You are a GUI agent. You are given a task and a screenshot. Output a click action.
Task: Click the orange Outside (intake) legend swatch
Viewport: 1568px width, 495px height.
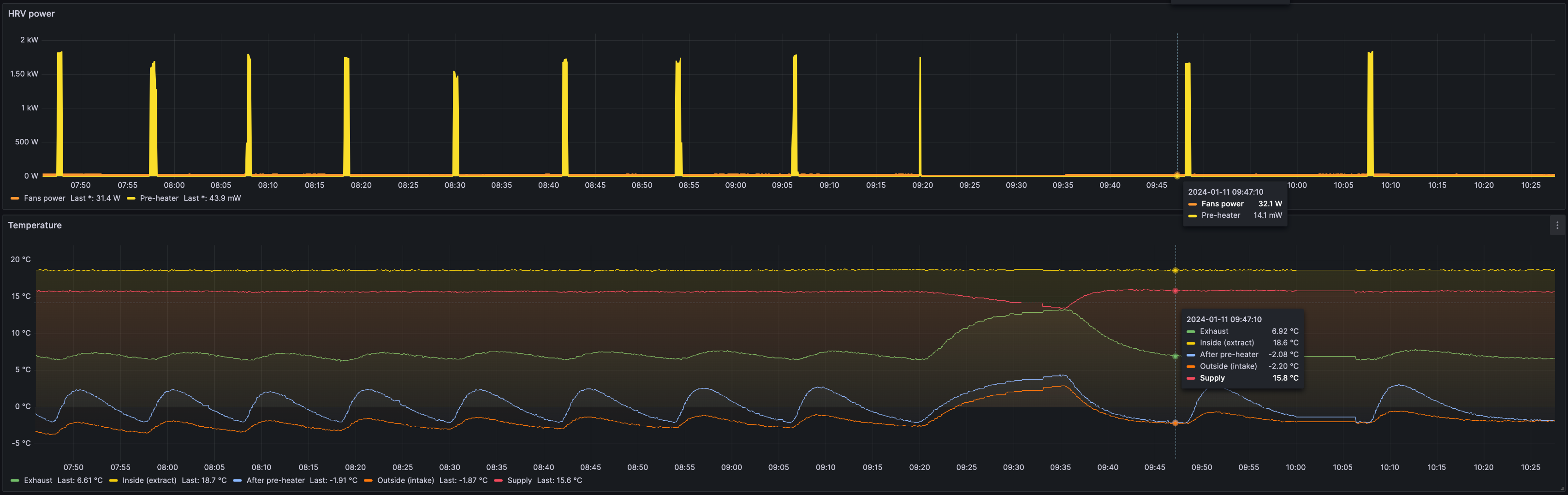(x=368, y=481)
